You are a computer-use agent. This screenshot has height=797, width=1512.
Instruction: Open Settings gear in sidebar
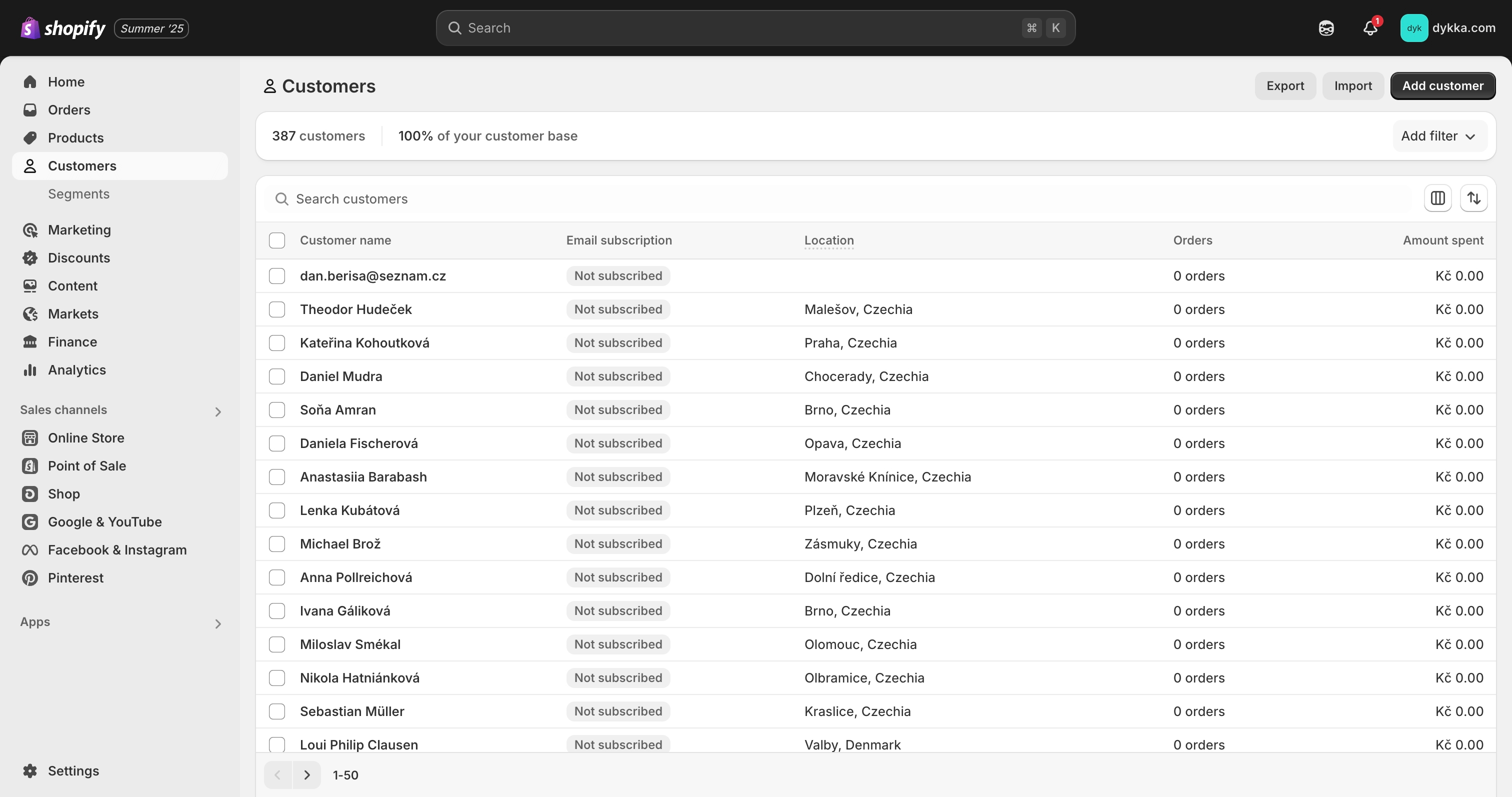coord(30,770)
